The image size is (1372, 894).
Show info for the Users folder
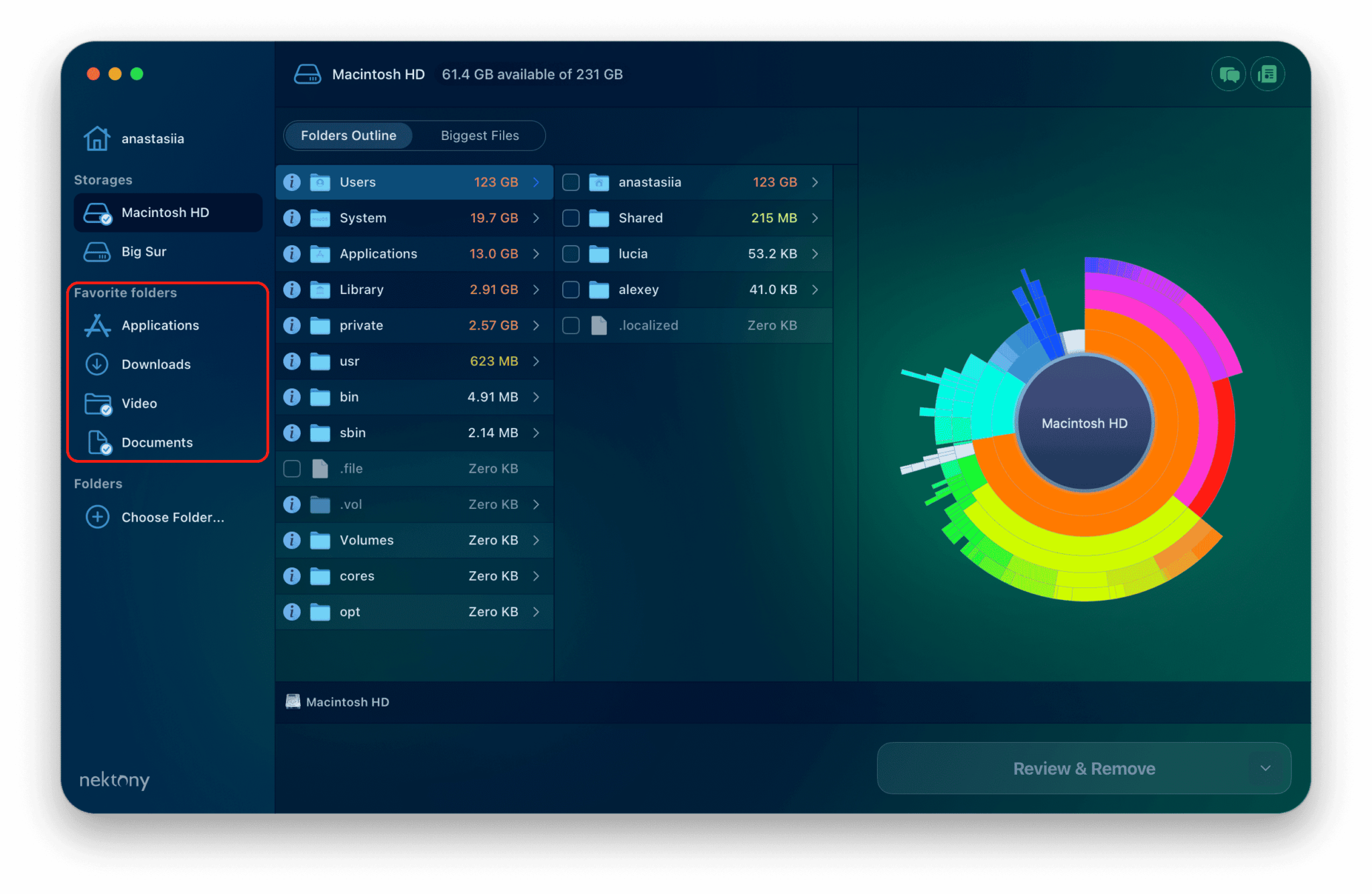pos(291,181)
